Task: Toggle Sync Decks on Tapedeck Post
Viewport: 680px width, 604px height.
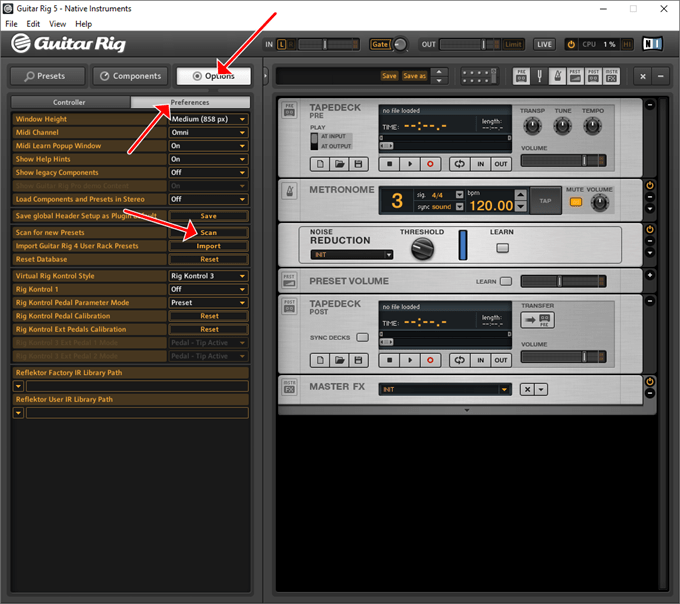Action: tap(362, 337)
